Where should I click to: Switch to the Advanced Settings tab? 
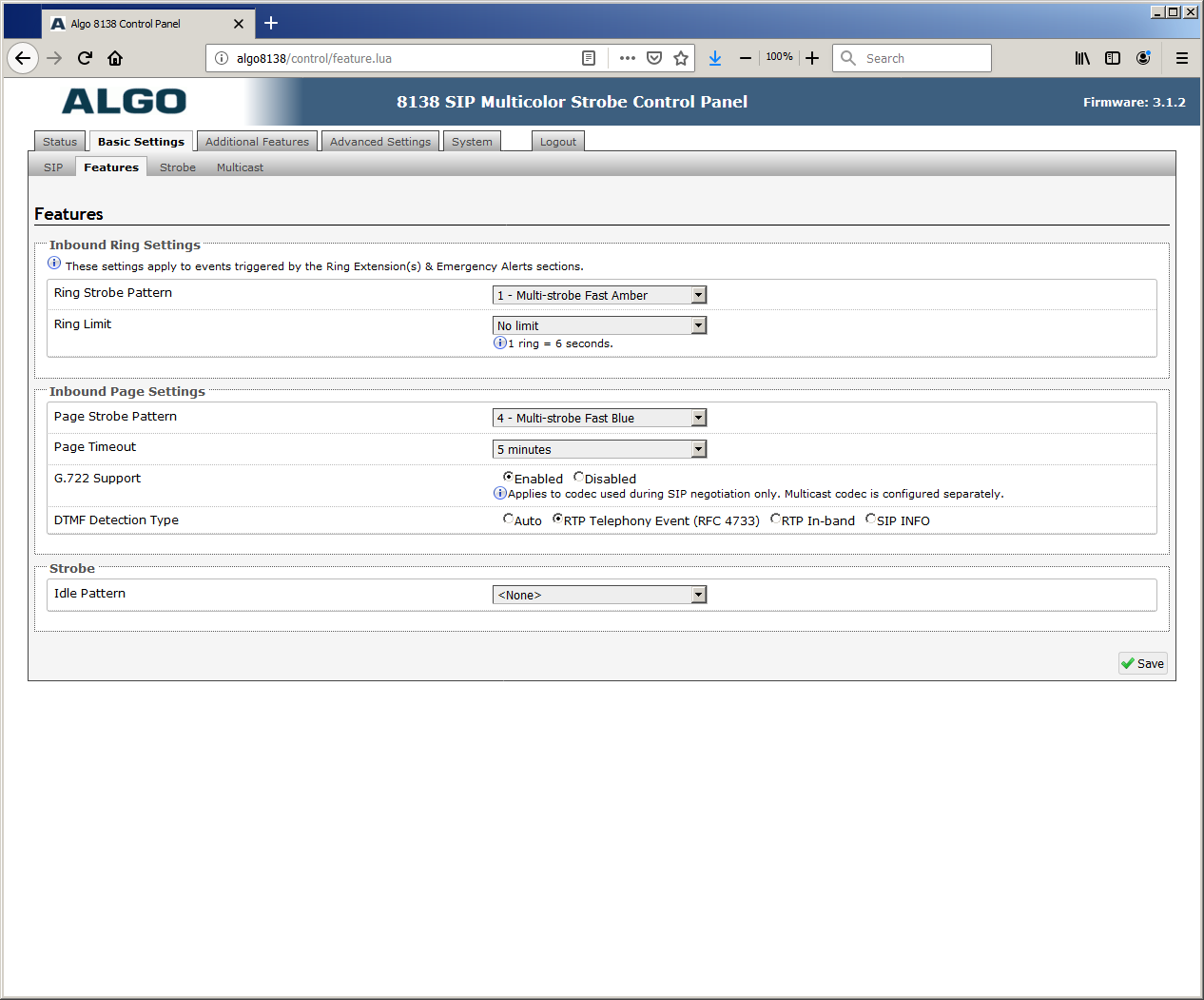380,142
